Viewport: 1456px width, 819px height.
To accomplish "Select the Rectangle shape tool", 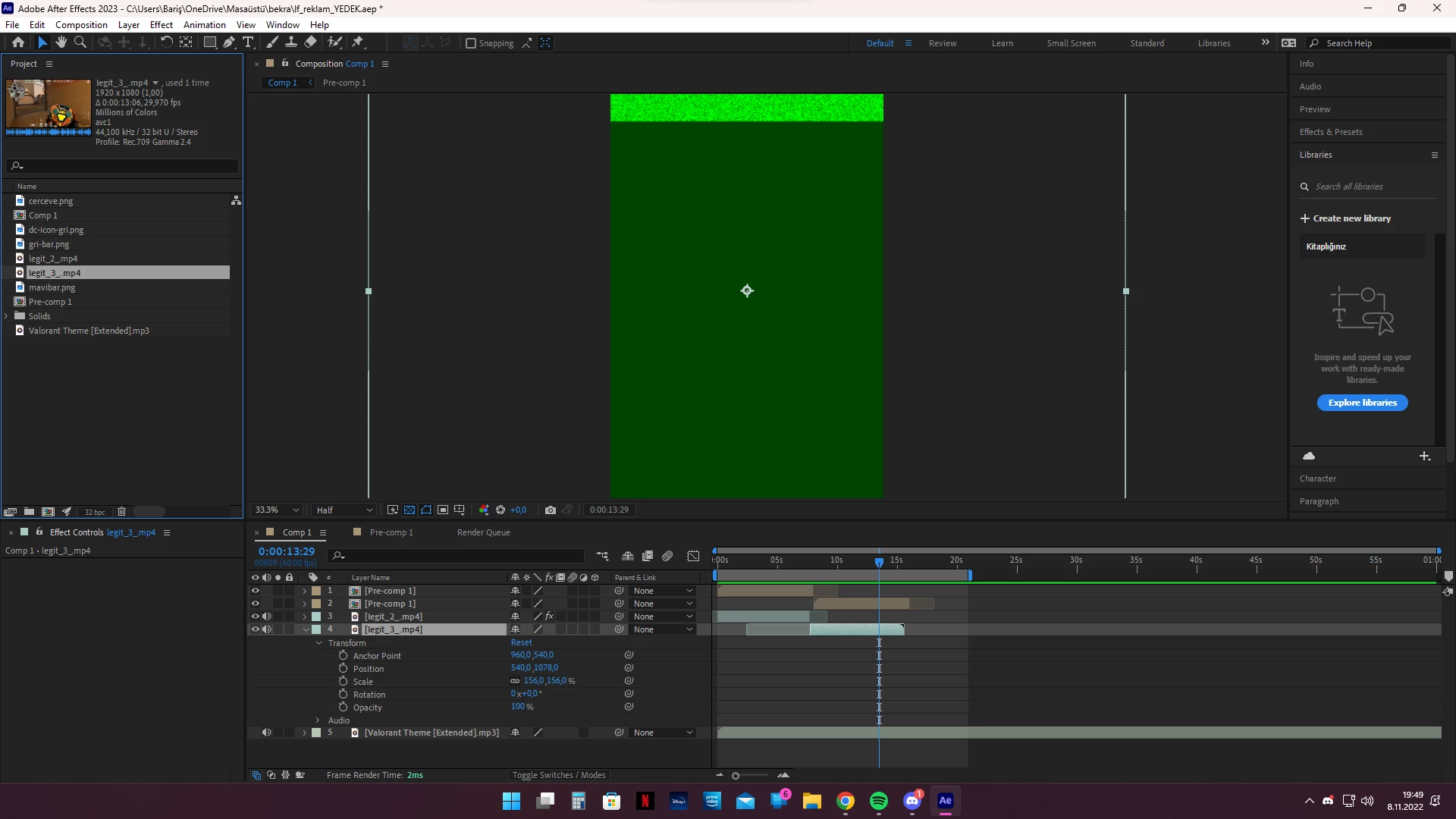I will click(x=210, y=42).
